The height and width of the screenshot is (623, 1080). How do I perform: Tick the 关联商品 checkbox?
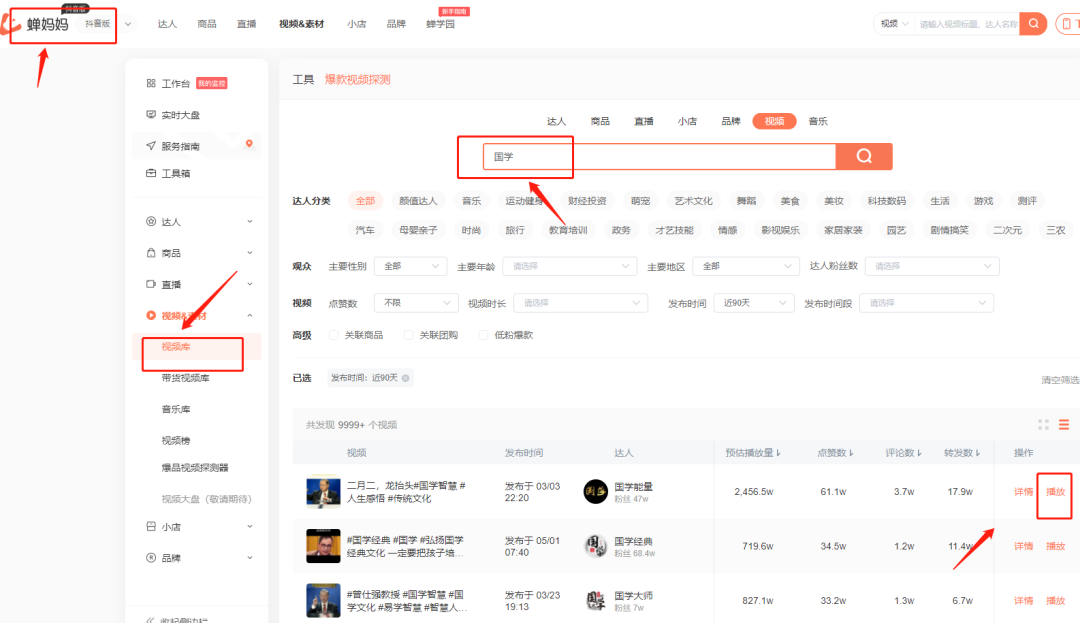334,335
